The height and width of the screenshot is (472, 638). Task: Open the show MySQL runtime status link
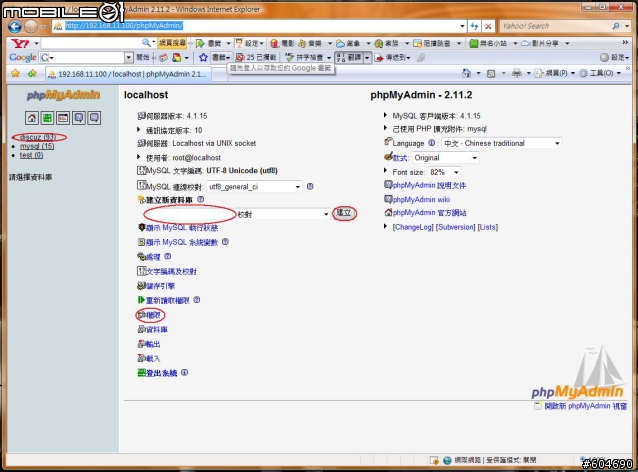pos(182,227)
